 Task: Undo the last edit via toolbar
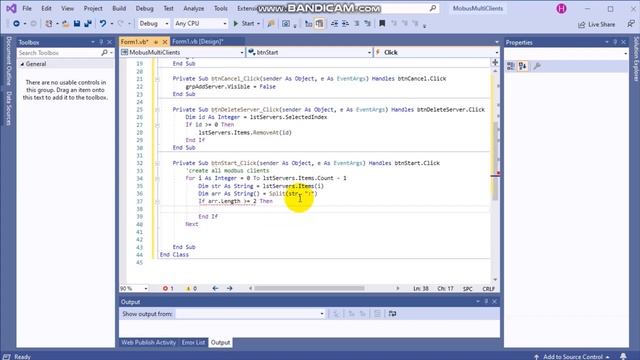click(103, 24)
